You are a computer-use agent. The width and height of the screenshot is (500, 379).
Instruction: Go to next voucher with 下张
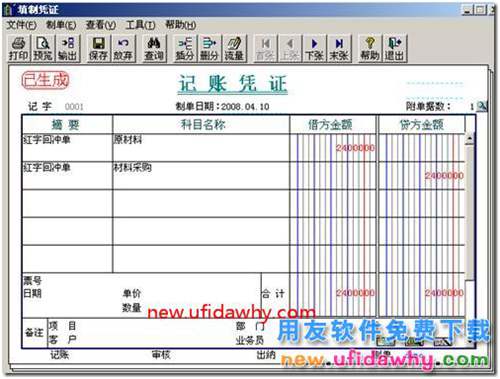pyautogui.click(x=314, y=49)
